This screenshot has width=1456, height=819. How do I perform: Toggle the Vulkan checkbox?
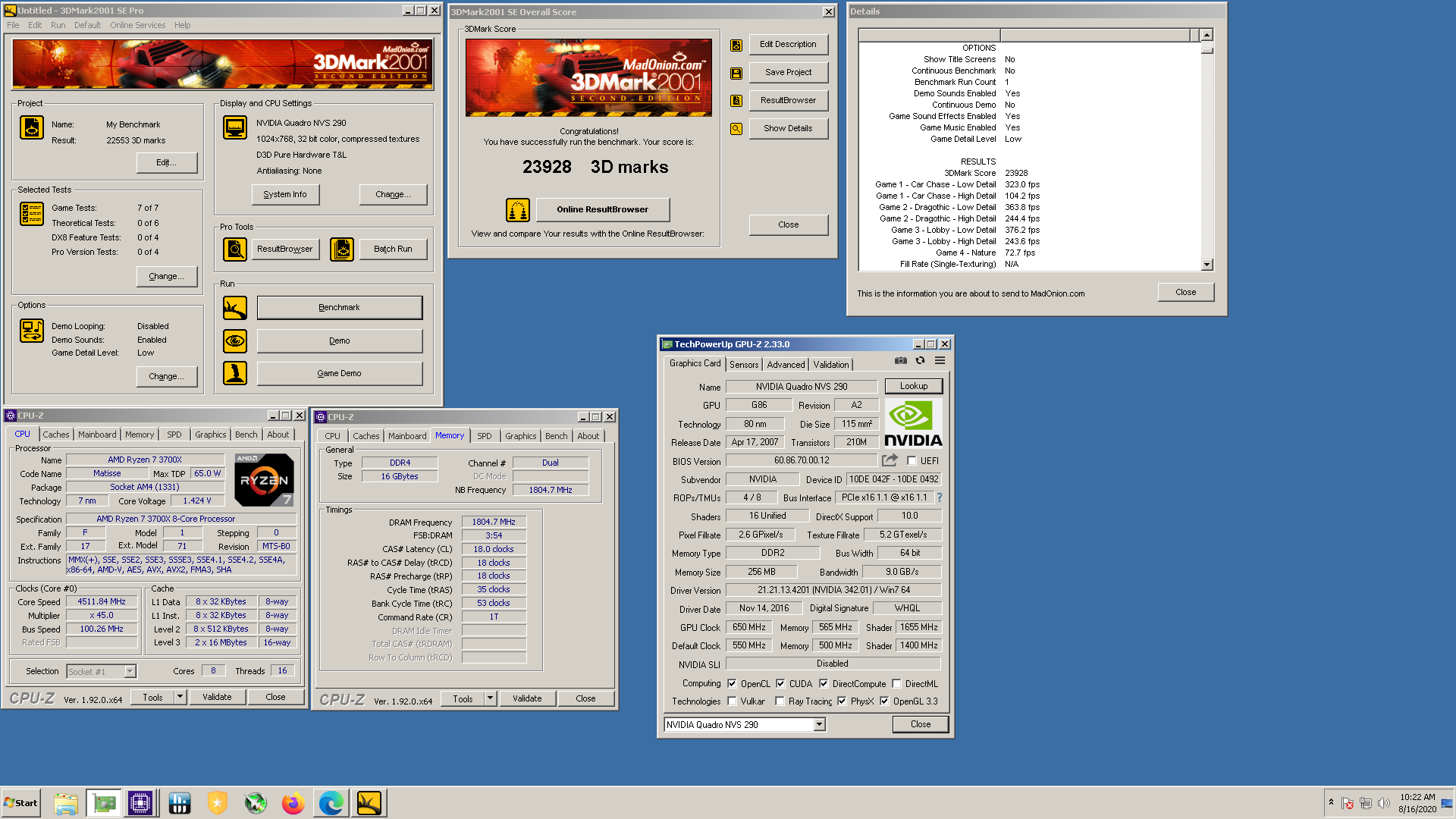coord(733,701)
